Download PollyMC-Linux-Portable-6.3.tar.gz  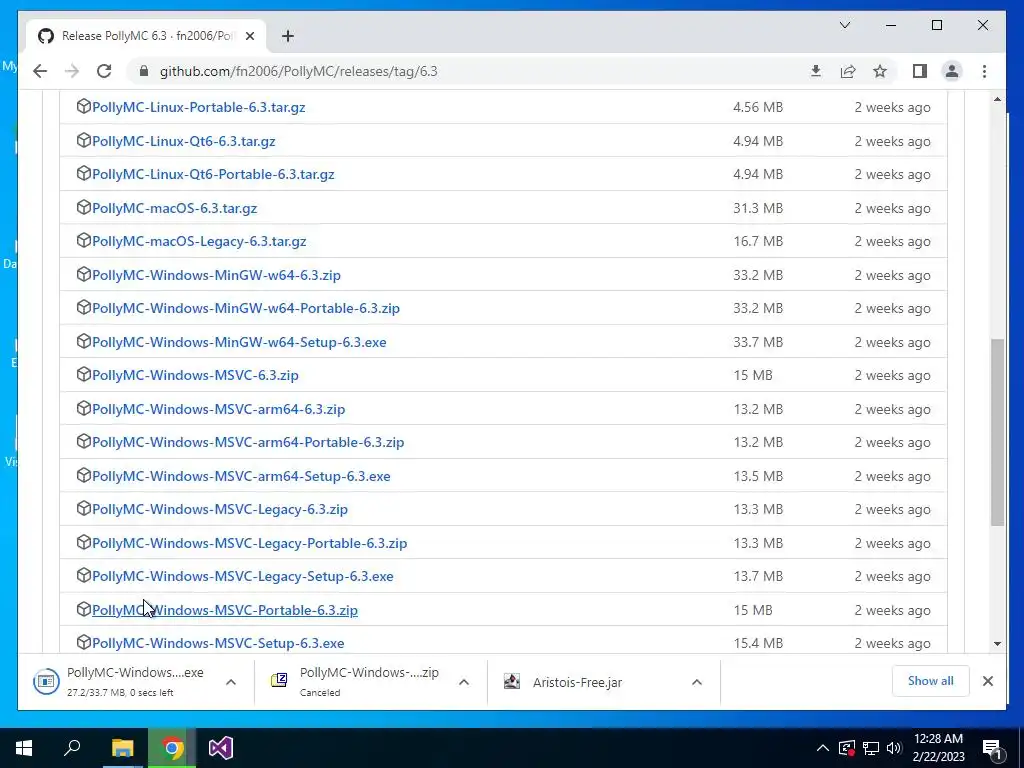[199, 107]
